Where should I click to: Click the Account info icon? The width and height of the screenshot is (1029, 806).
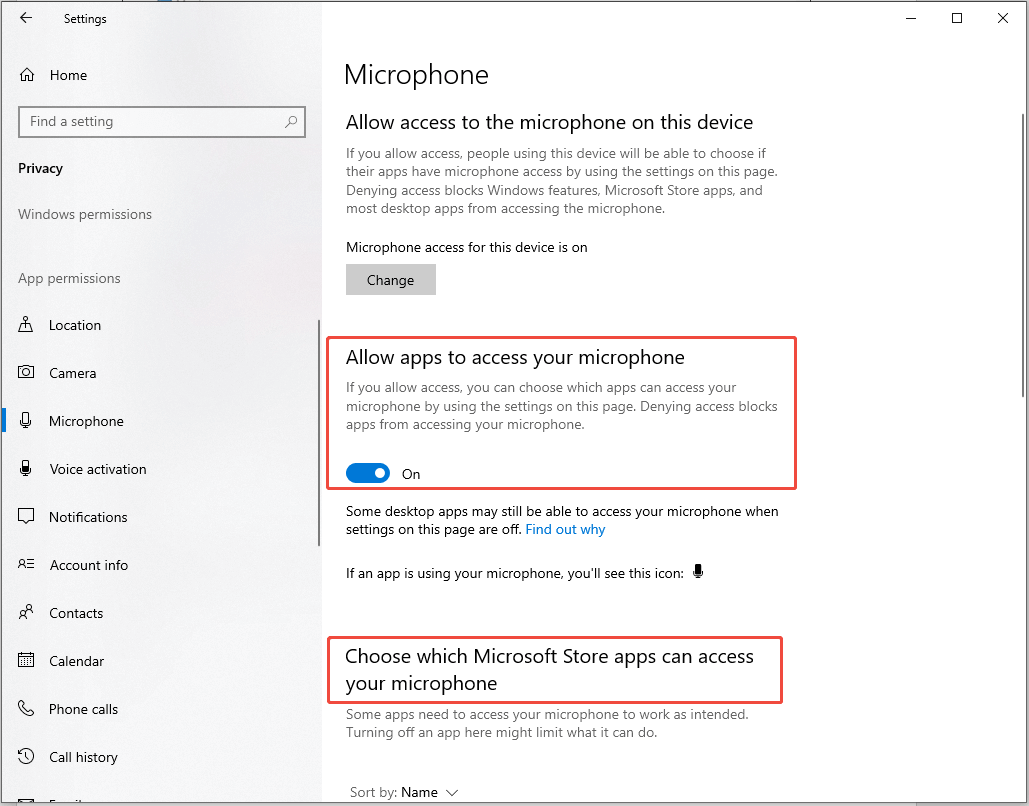25,564
